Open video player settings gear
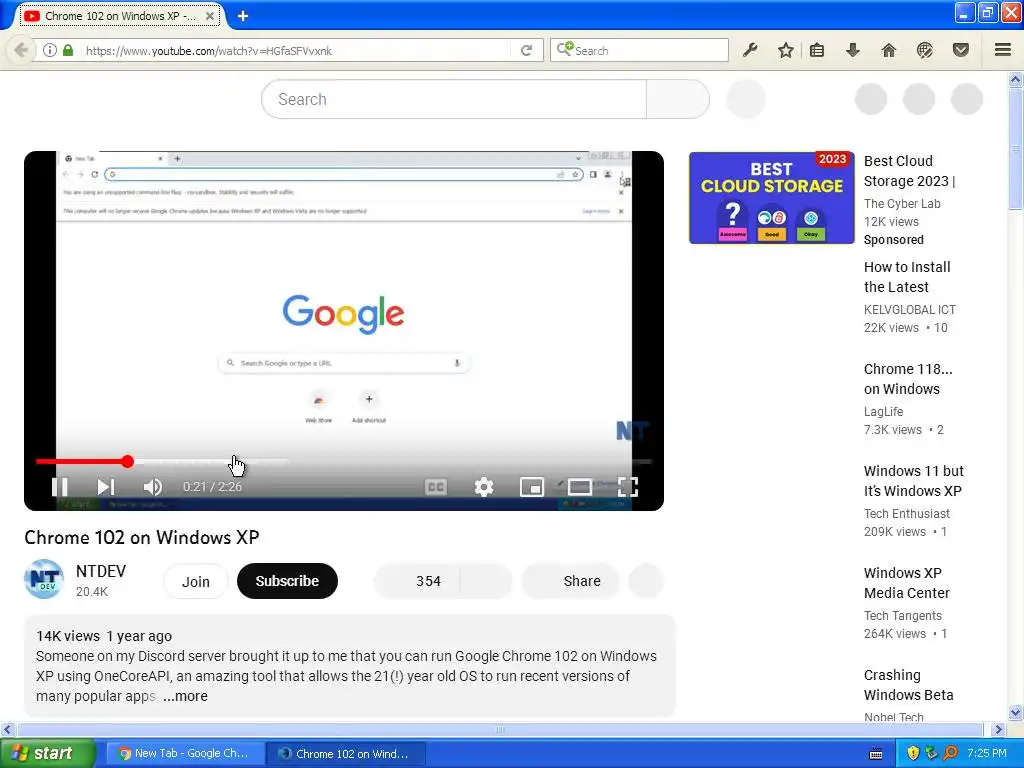The width and height of the screenshot is (1024, 768). pyautogui.click(x=484, y=487)
